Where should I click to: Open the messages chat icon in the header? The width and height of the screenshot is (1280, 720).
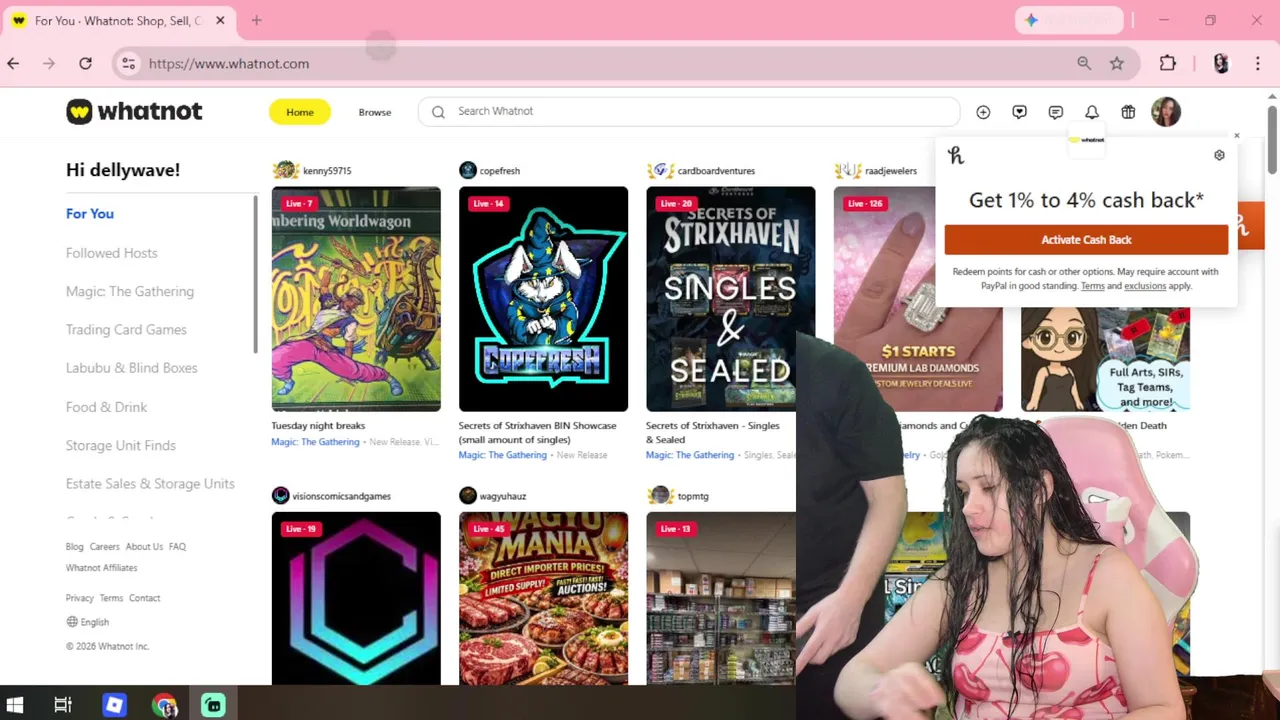pos(1055,112)
